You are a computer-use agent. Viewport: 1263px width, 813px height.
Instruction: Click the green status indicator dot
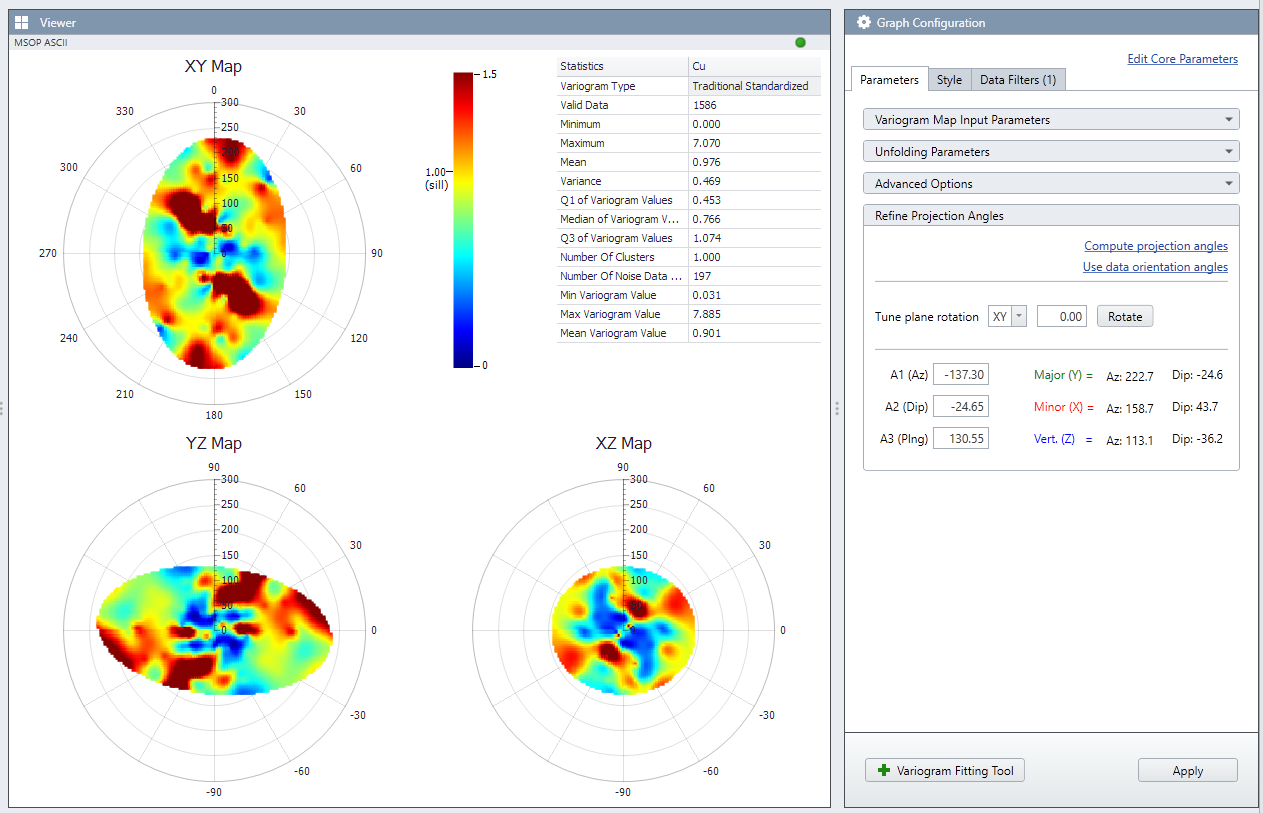coord(800,42)
